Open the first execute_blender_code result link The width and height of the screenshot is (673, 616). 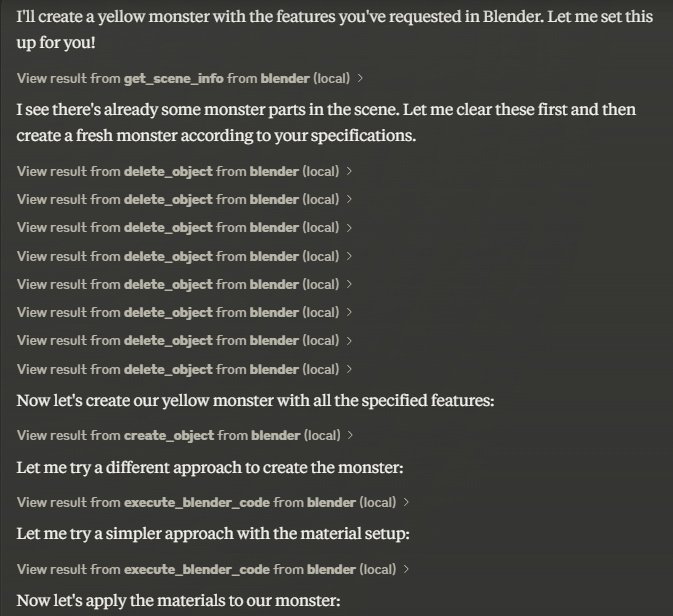[x=206, y=502]
